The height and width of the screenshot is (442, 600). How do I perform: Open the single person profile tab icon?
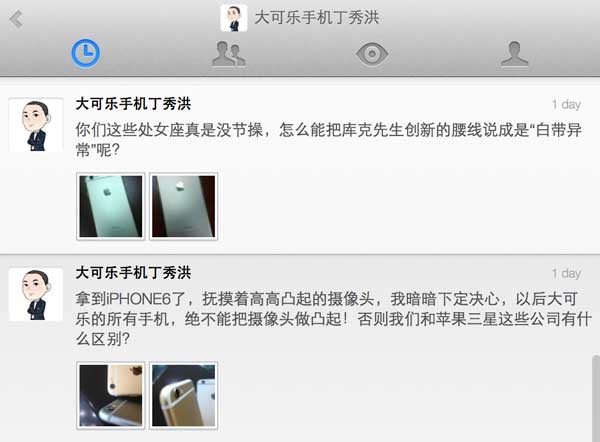click(515, 54)
